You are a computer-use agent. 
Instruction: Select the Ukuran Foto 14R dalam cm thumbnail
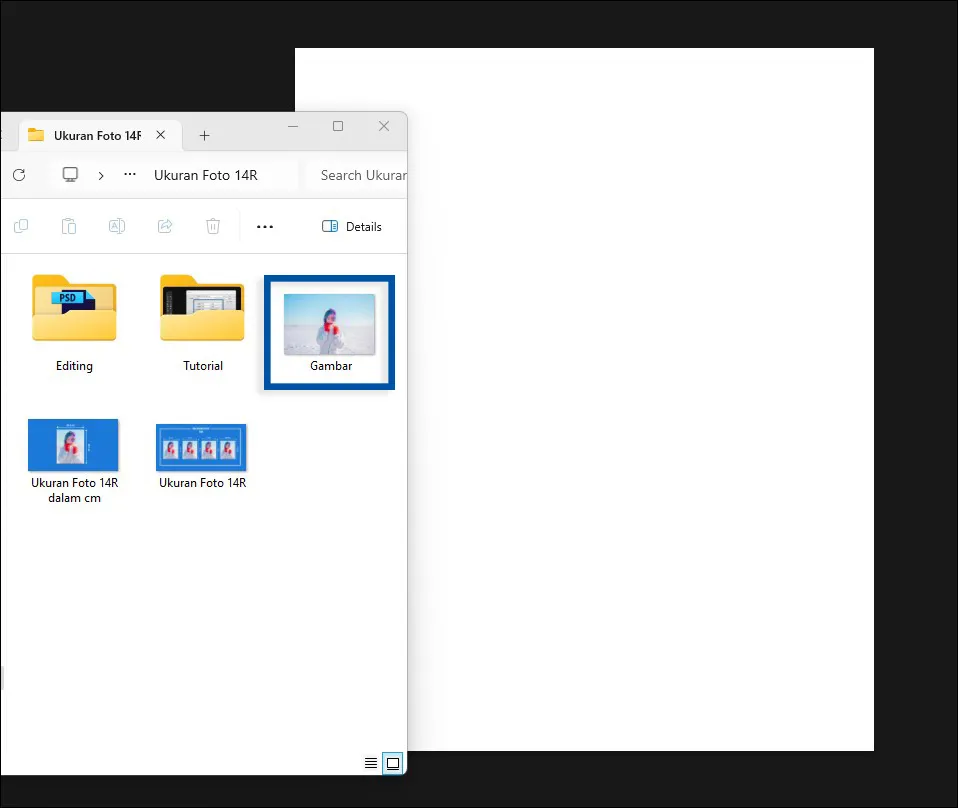pos(74,446)
